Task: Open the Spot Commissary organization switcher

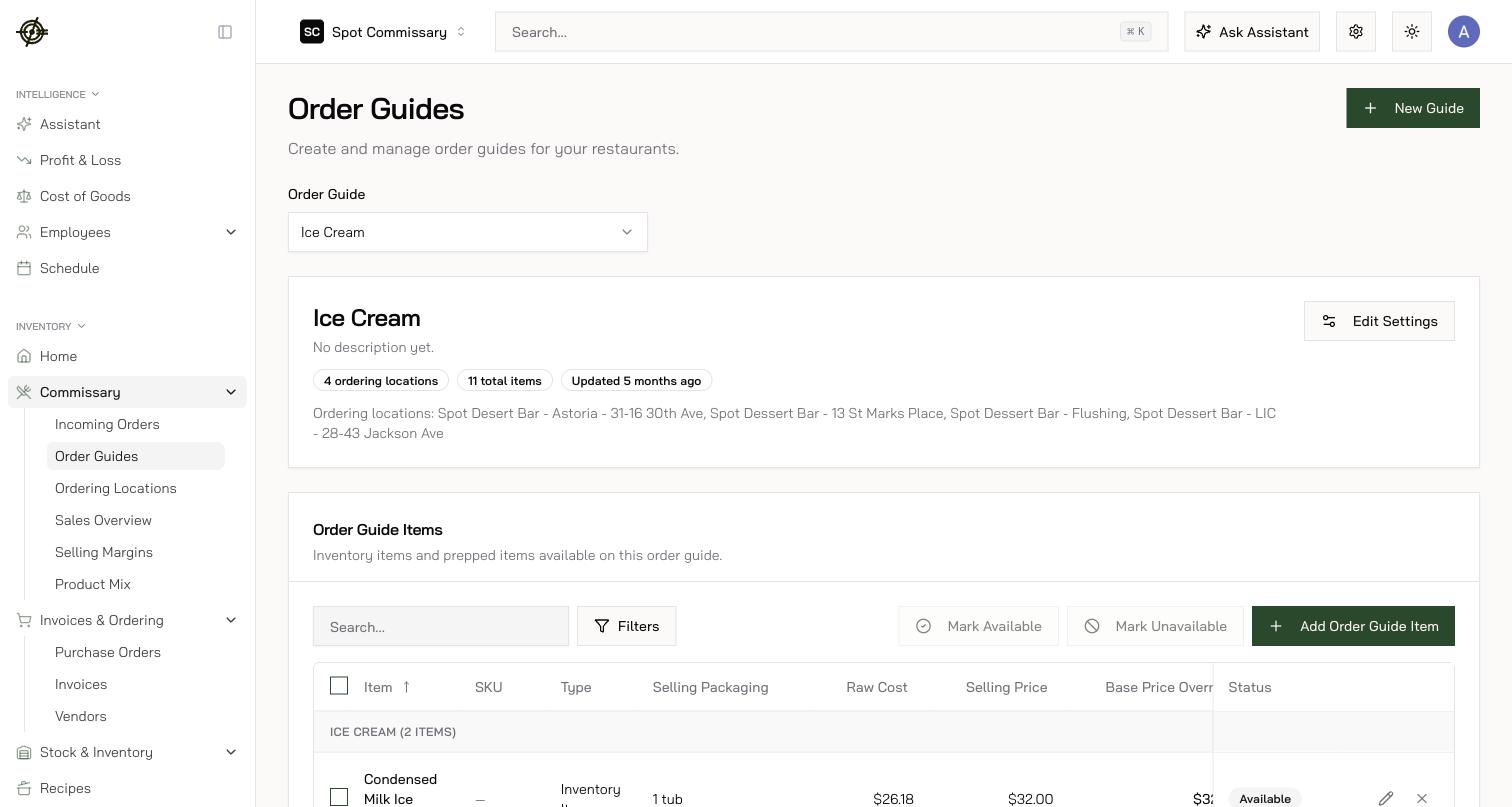Action: point(384,32)
